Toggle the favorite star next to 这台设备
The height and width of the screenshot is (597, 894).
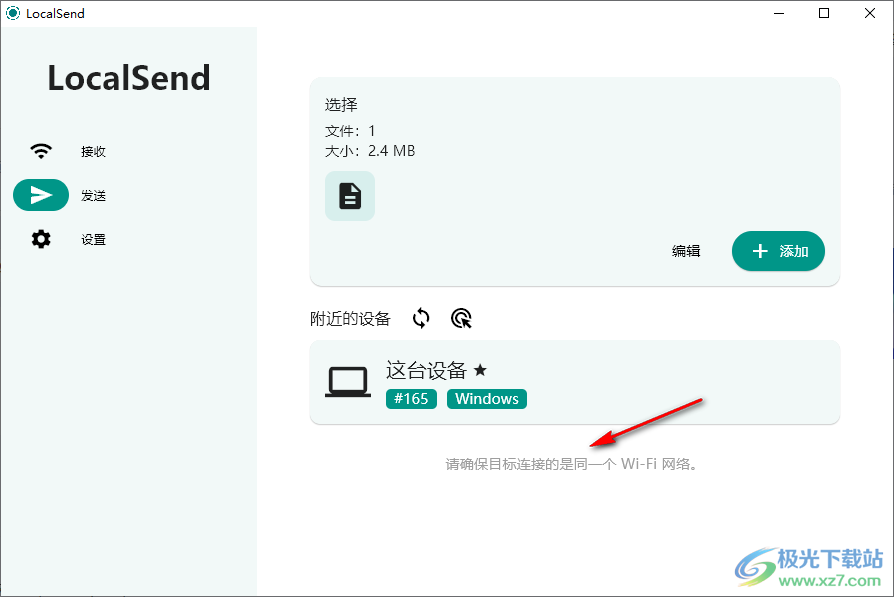480,371
